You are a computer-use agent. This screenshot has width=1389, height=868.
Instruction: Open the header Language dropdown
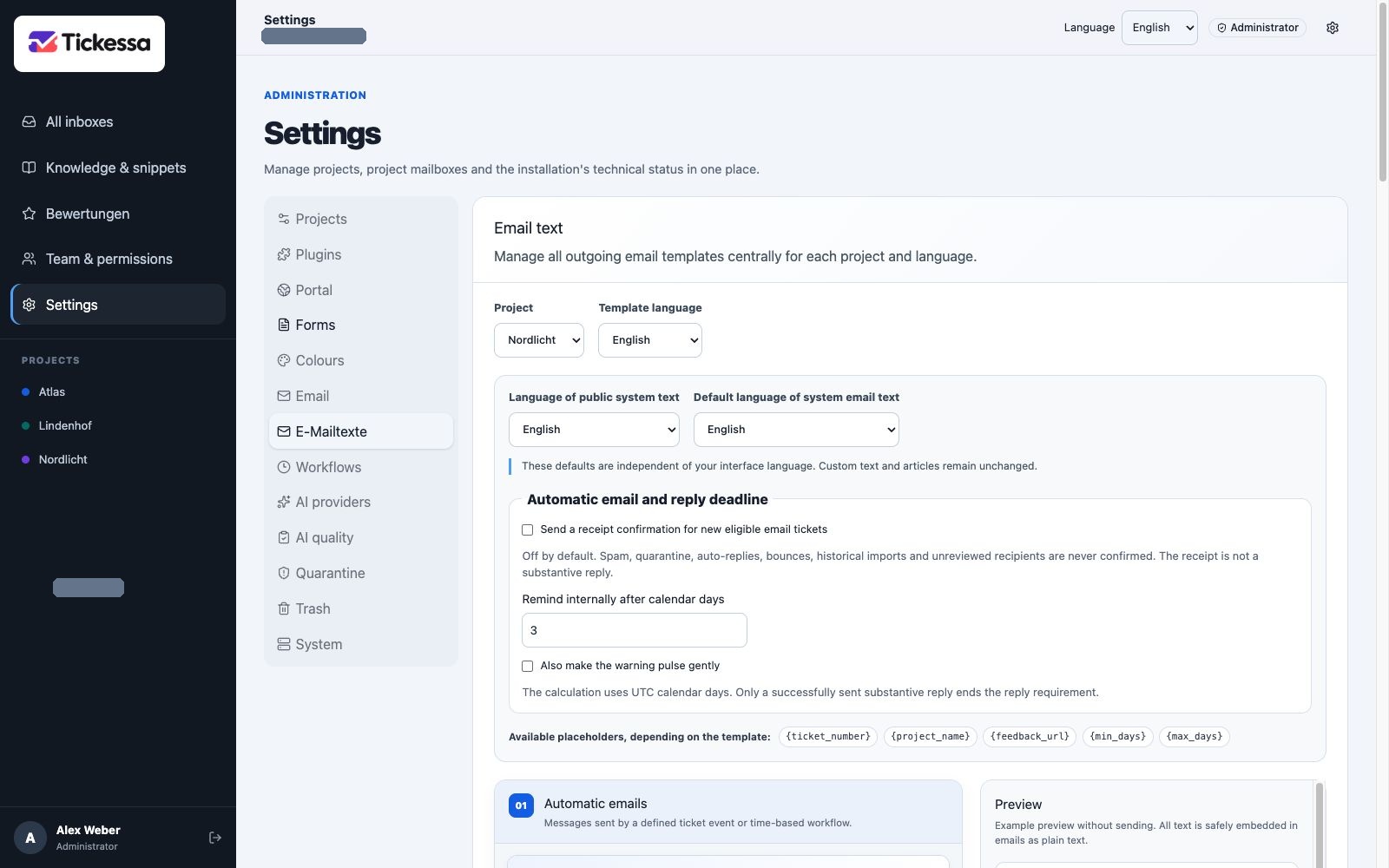click(x=1159, y=28)
